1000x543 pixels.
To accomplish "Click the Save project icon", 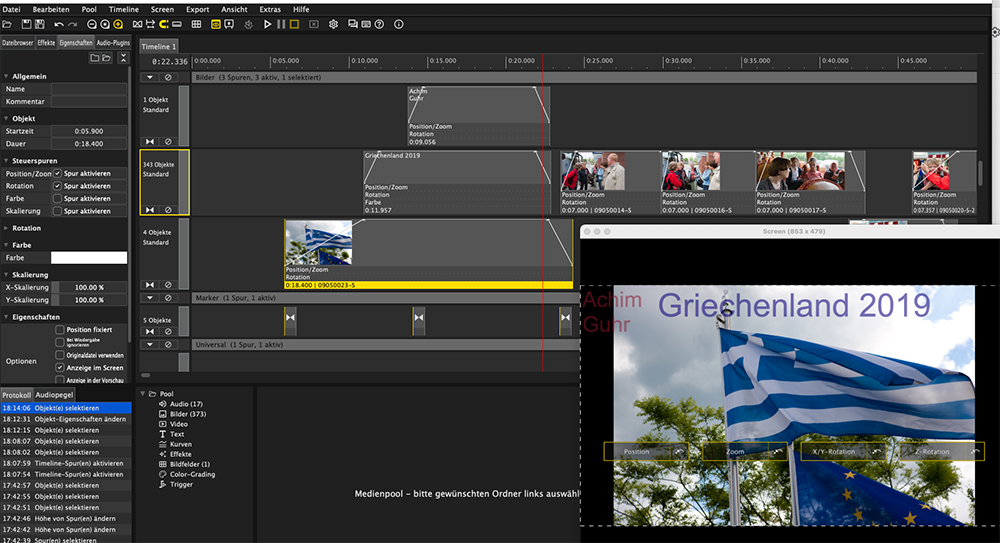I will [26, 24].
